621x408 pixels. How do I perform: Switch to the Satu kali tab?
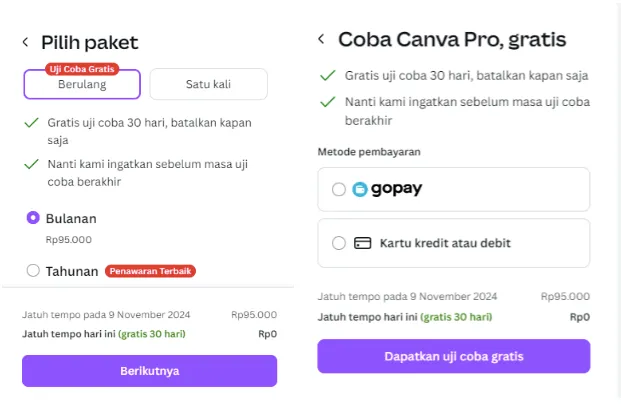tap(208, 85)
